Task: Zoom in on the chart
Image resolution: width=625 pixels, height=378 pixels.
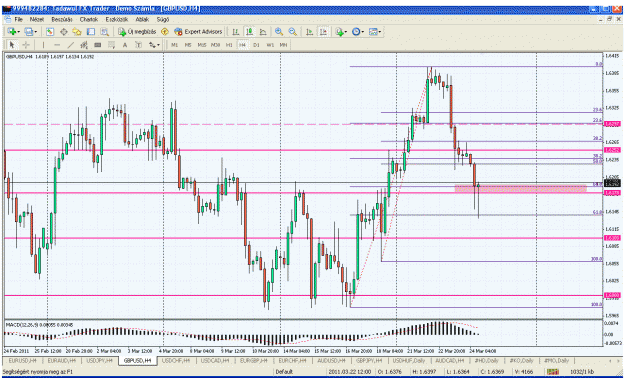Action: pyautogui.click(x=279, y=32)
